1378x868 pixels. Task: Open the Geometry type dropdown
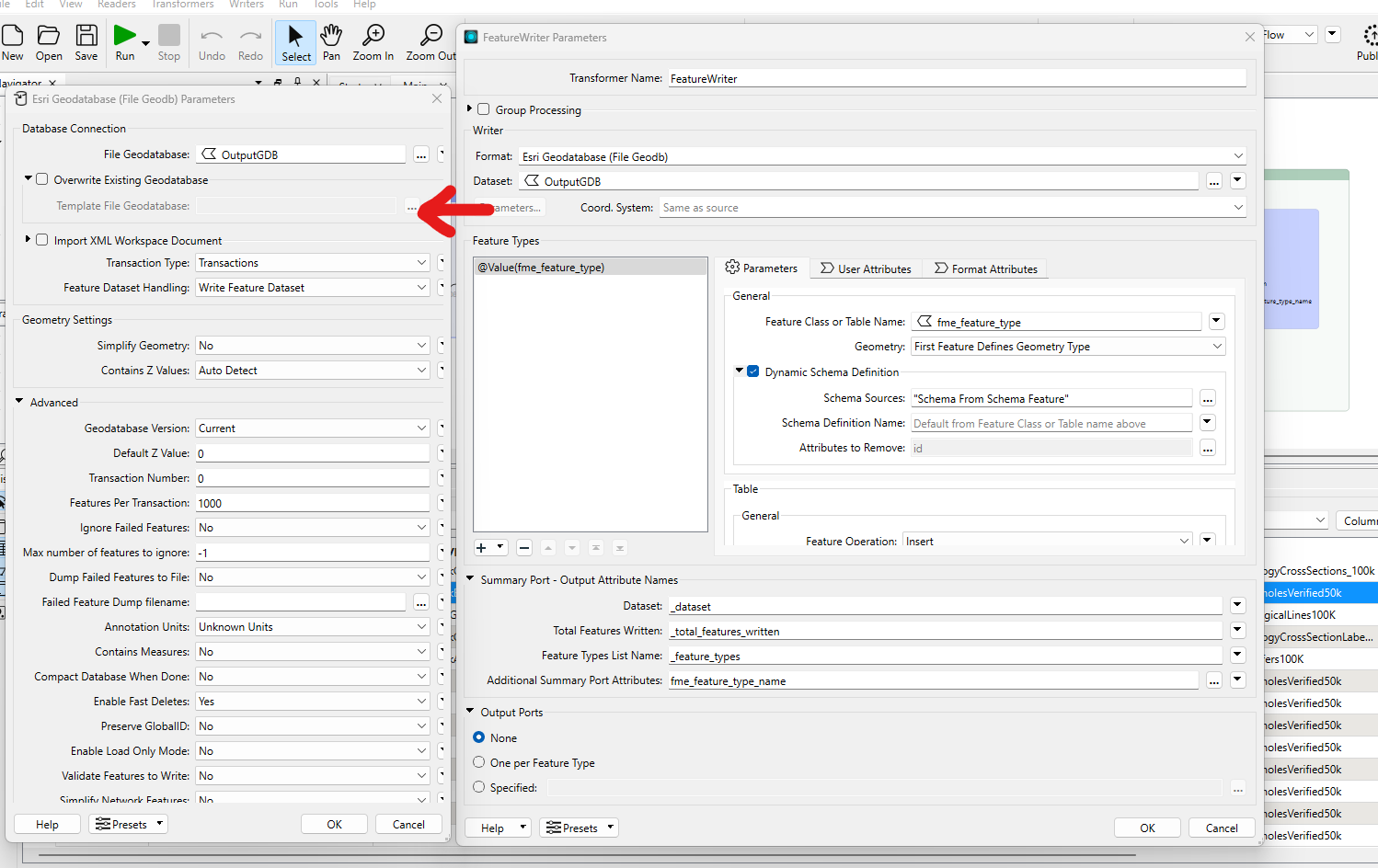tap(1068, 347)
